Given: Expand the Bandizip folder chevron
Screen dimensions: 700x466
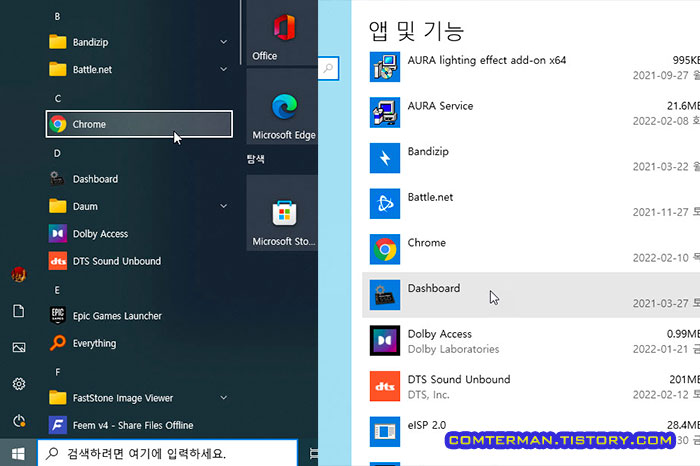Looking at the screenshot, I should coord(224,42).
